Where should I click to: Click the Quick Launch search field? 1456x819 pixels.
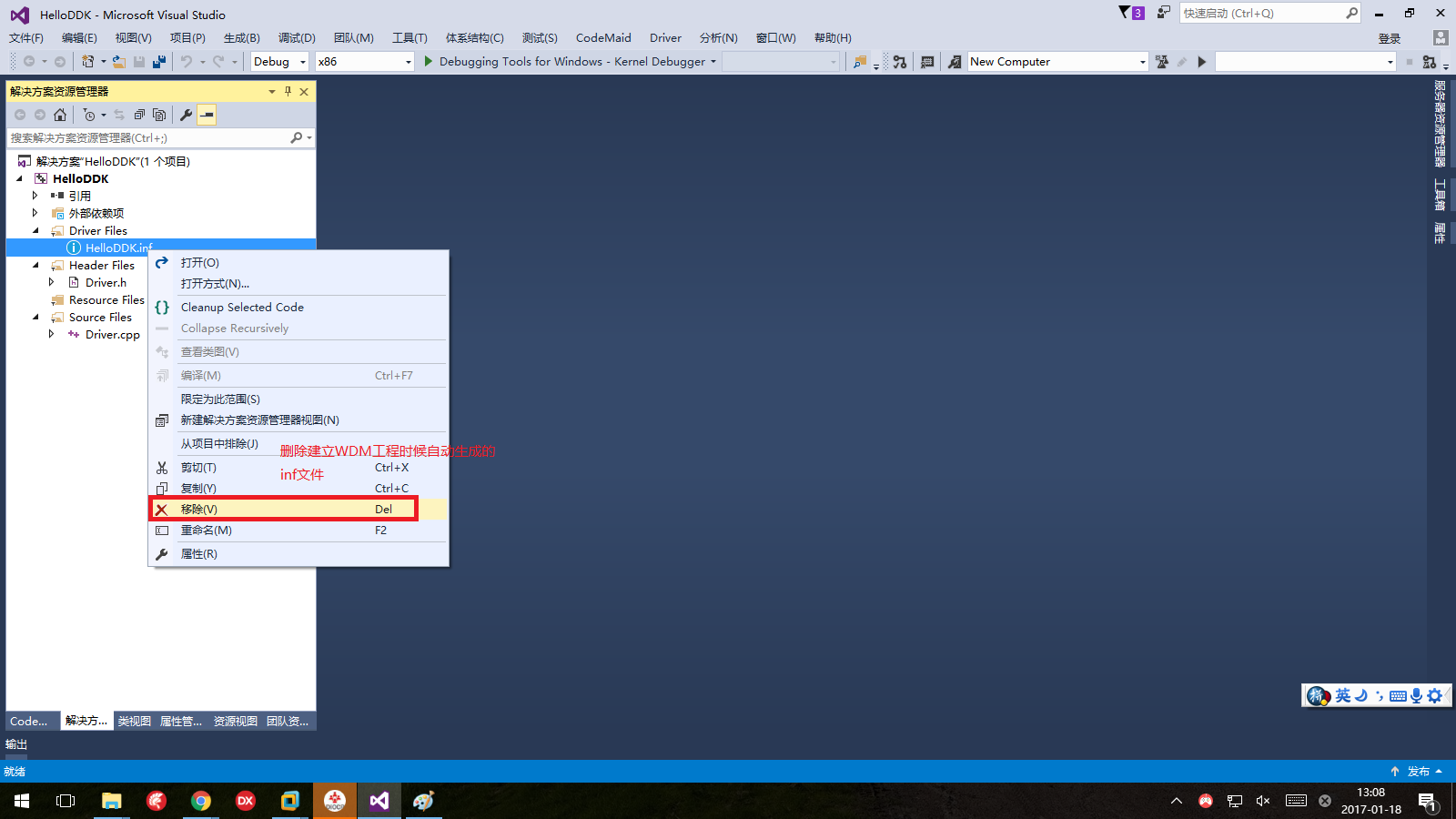(1262, 13)
